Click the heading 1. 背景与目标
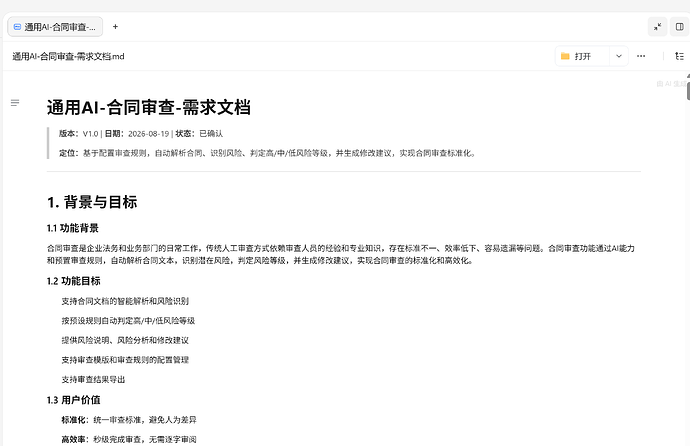The width and height of the screenshot is (690, 446). point(92,202)
